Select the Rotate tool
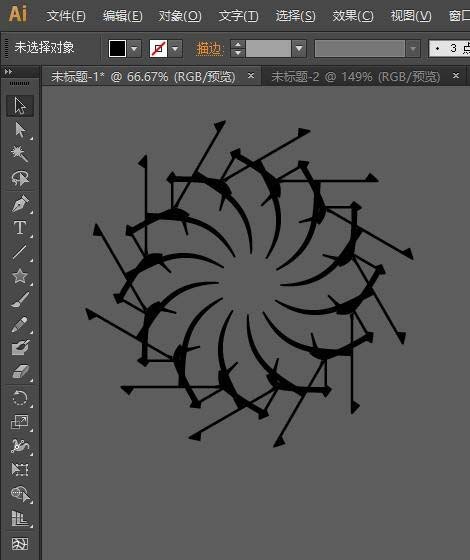Viewport: 470px width, 560px height. [x=20, y=398]
